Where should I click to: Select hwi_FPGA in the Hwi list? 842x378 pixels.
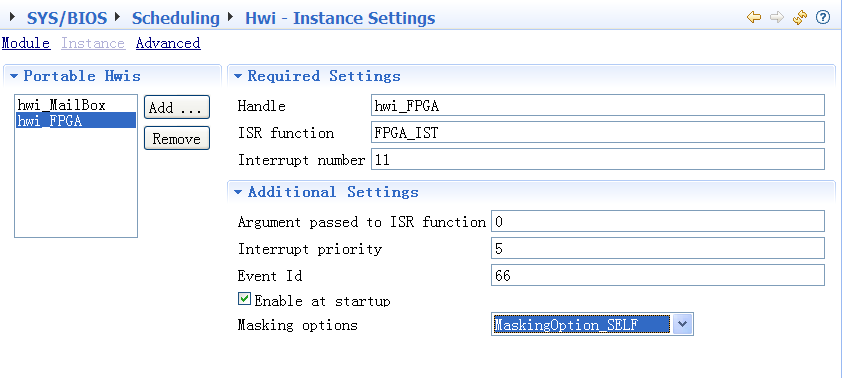point(76,120)
